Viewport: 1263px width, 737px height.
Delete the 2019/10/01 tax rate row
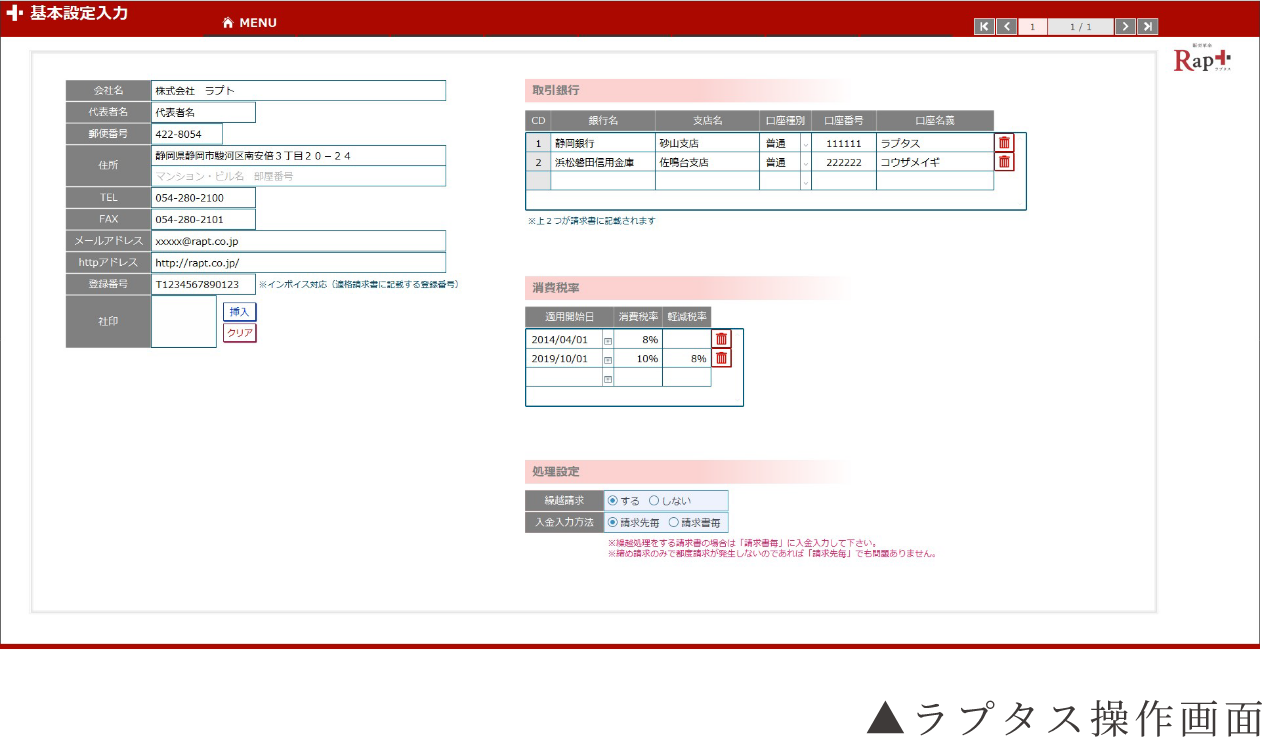coord(721,358)
